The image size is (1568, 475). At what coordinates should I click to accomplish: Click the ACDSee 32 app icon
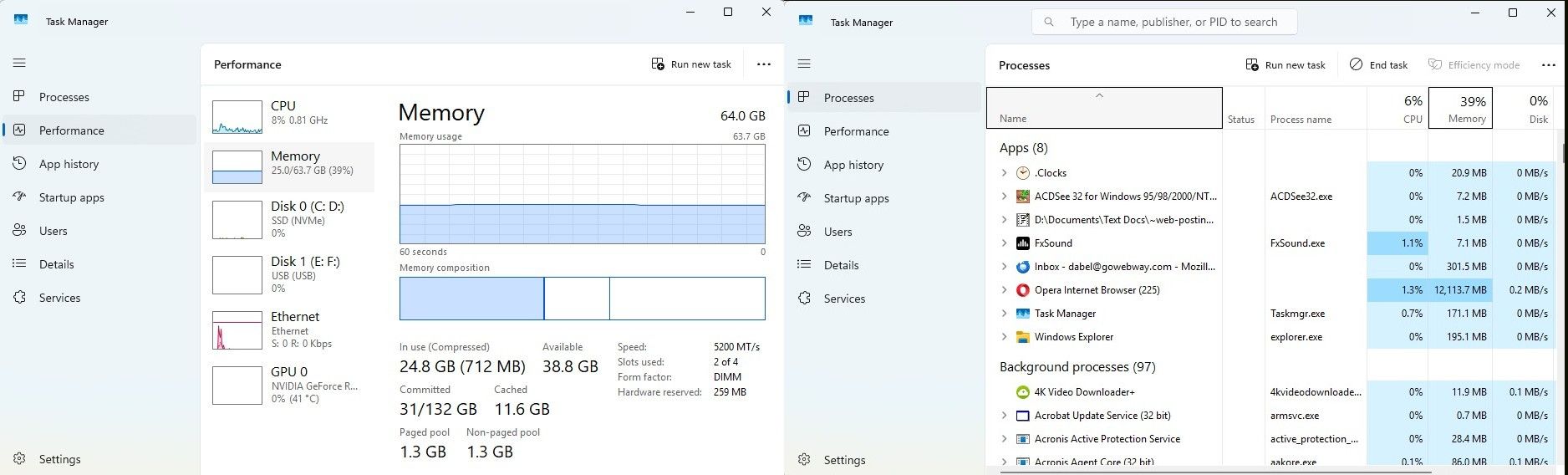point(1022,197)
